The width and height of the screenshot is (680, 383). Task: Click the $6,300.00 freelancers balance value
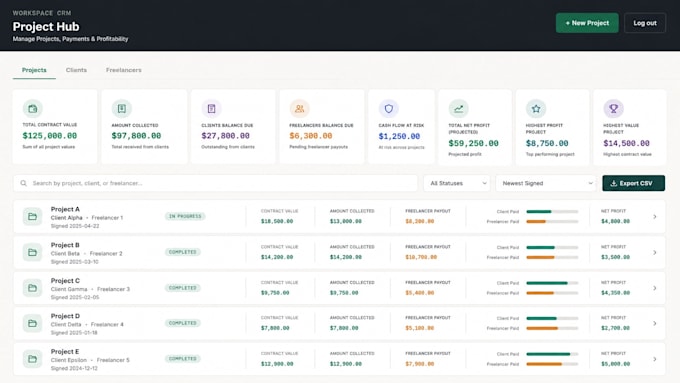(311, 136)
